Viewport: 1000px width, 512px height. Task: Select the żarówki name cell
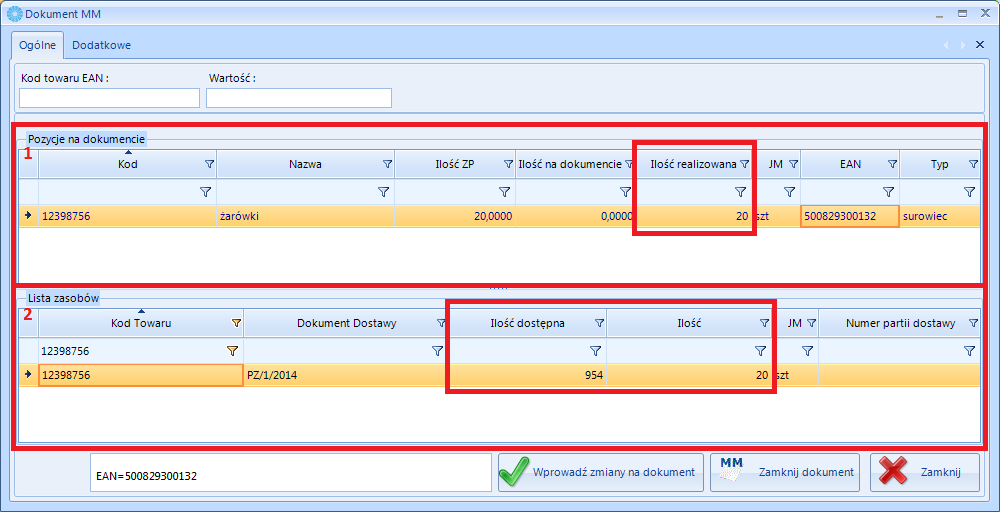(x=305, y=217)
